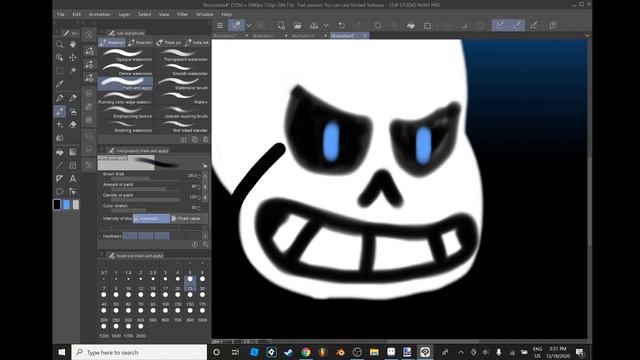Viewport: 640px width, 360px height.
Task: Open dropdown arrow next to Save icon
Action: click(x=326, y=25)
